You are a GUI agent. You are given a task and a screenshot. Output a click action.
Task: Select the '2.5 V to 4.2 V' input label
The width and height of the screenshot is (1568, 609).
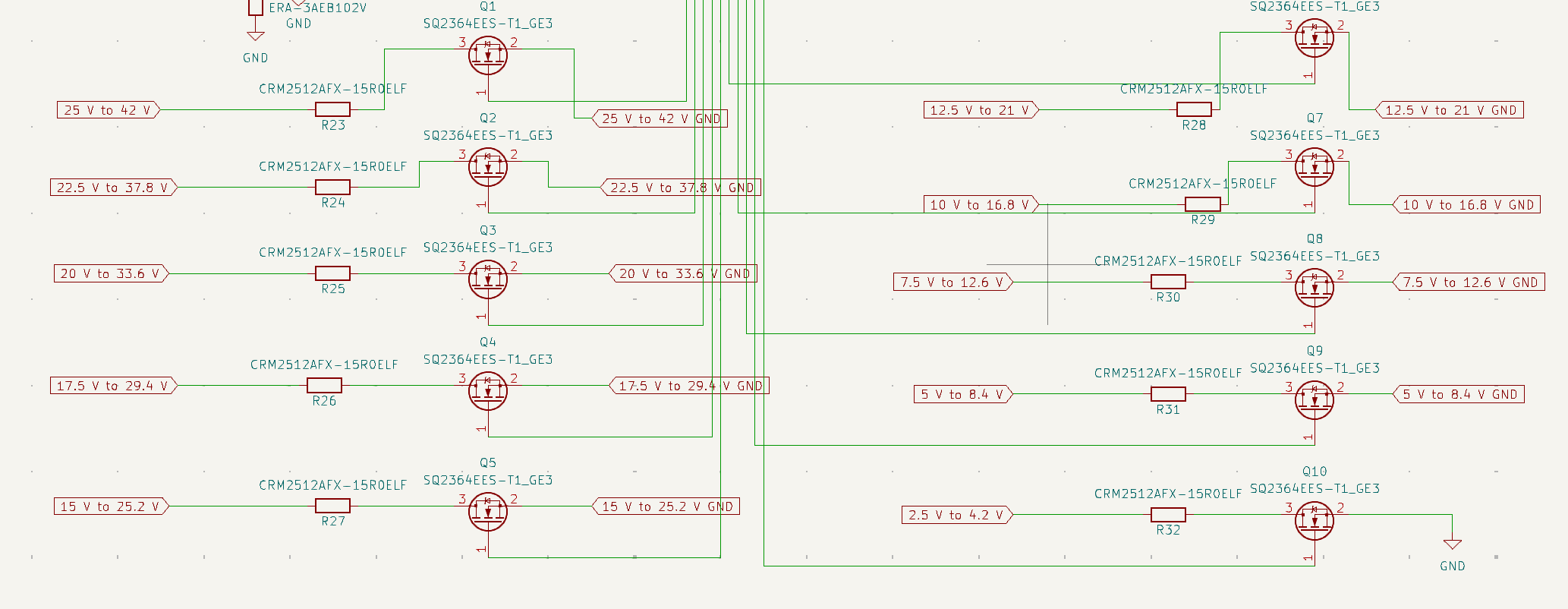(957, 515)
